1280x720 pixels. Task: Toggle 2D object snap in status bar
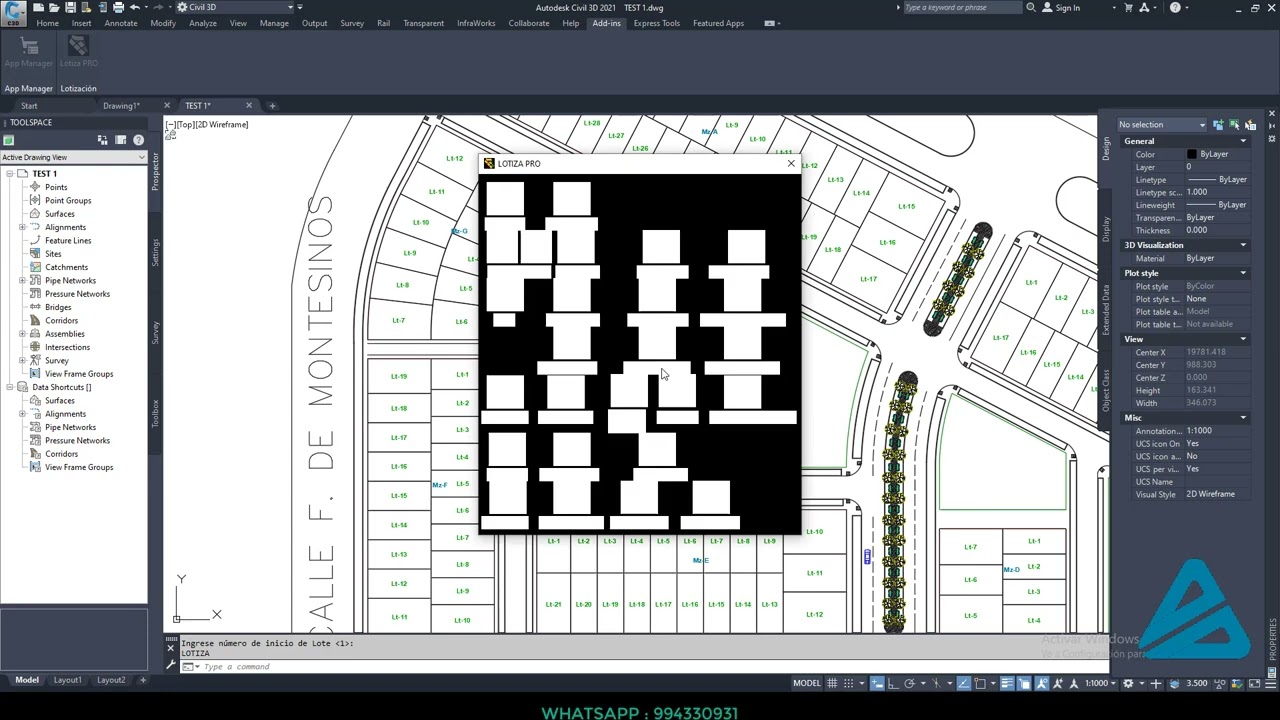coord(980,683)
